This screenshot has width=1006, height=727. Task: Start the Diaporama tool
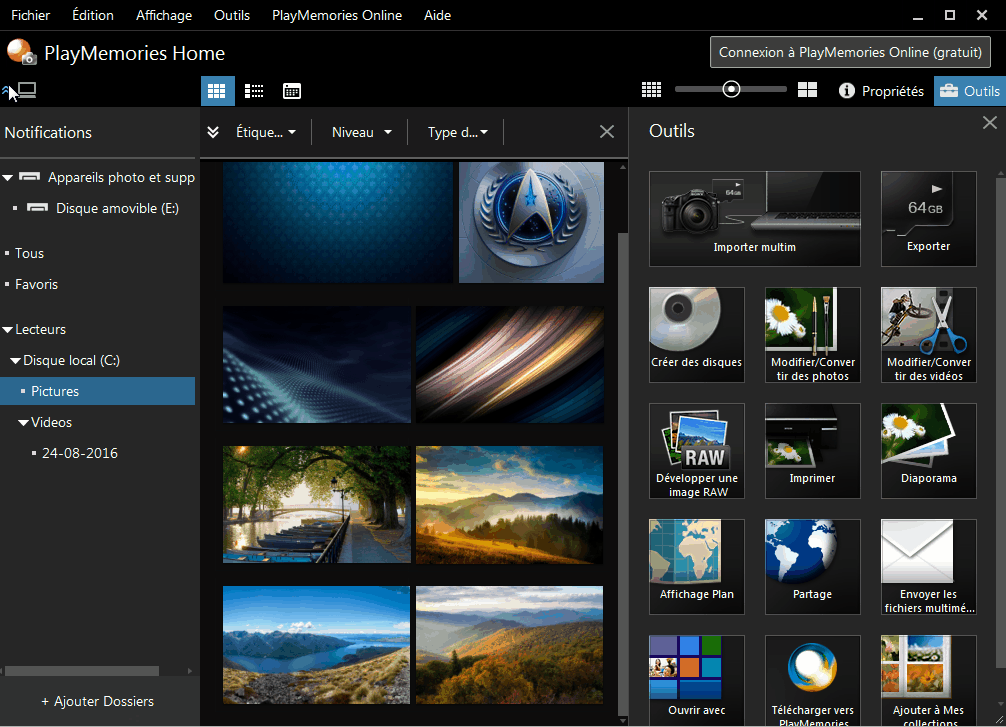click(x=928, y=451)
